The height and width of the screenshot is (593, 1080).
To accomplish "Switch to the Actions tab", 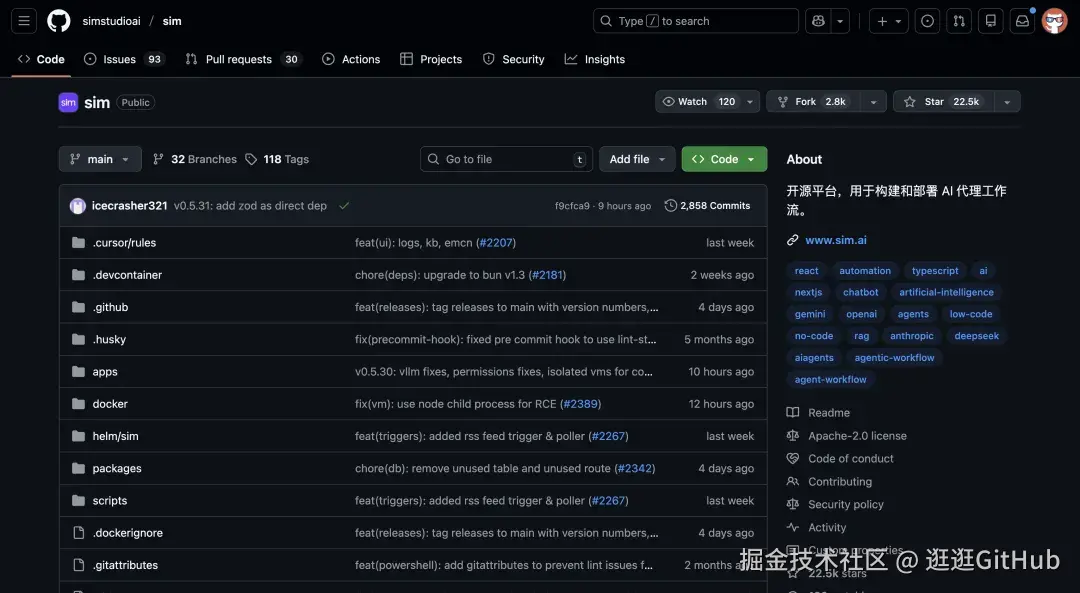I will coord(351,59).
